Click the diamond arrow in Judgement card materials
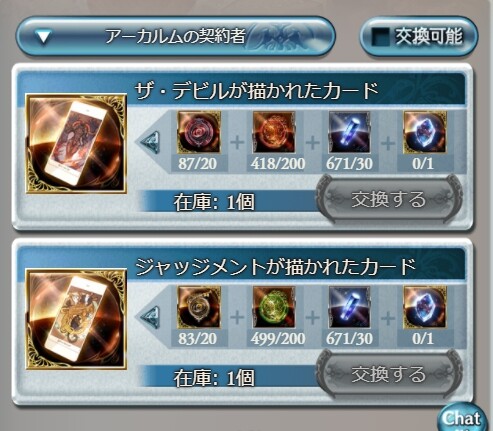Viewport: 493px width, 431px height. pos(151,317)
